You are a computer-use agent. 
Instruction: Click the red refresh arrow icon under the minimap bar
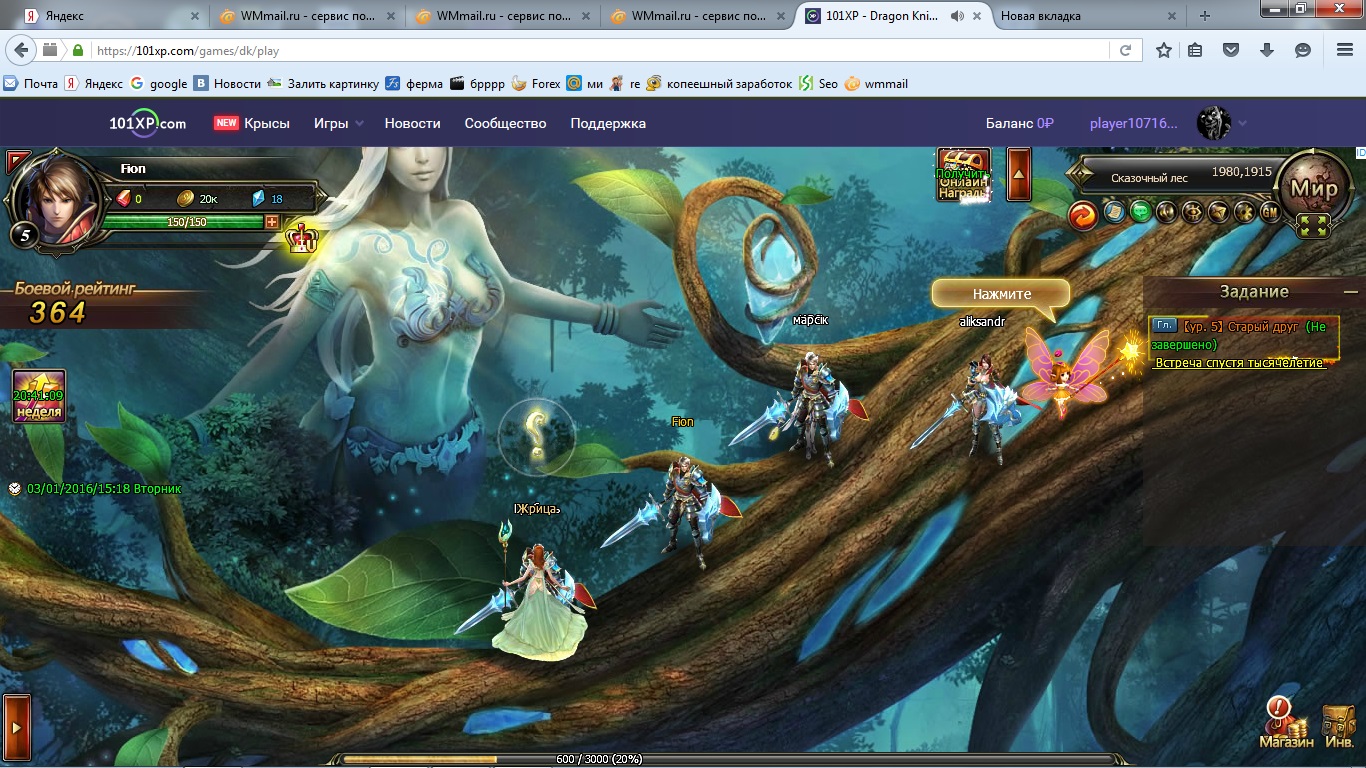pyautogui.click(x=1083, y=214)
